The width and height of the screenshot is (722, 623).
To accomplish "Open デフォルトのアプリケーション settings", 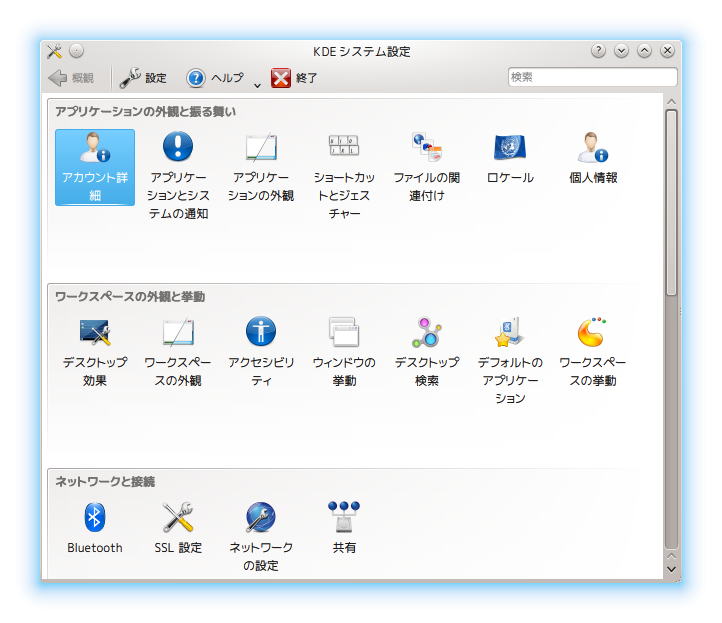I will pyautogui.click(x=509, y=332).
